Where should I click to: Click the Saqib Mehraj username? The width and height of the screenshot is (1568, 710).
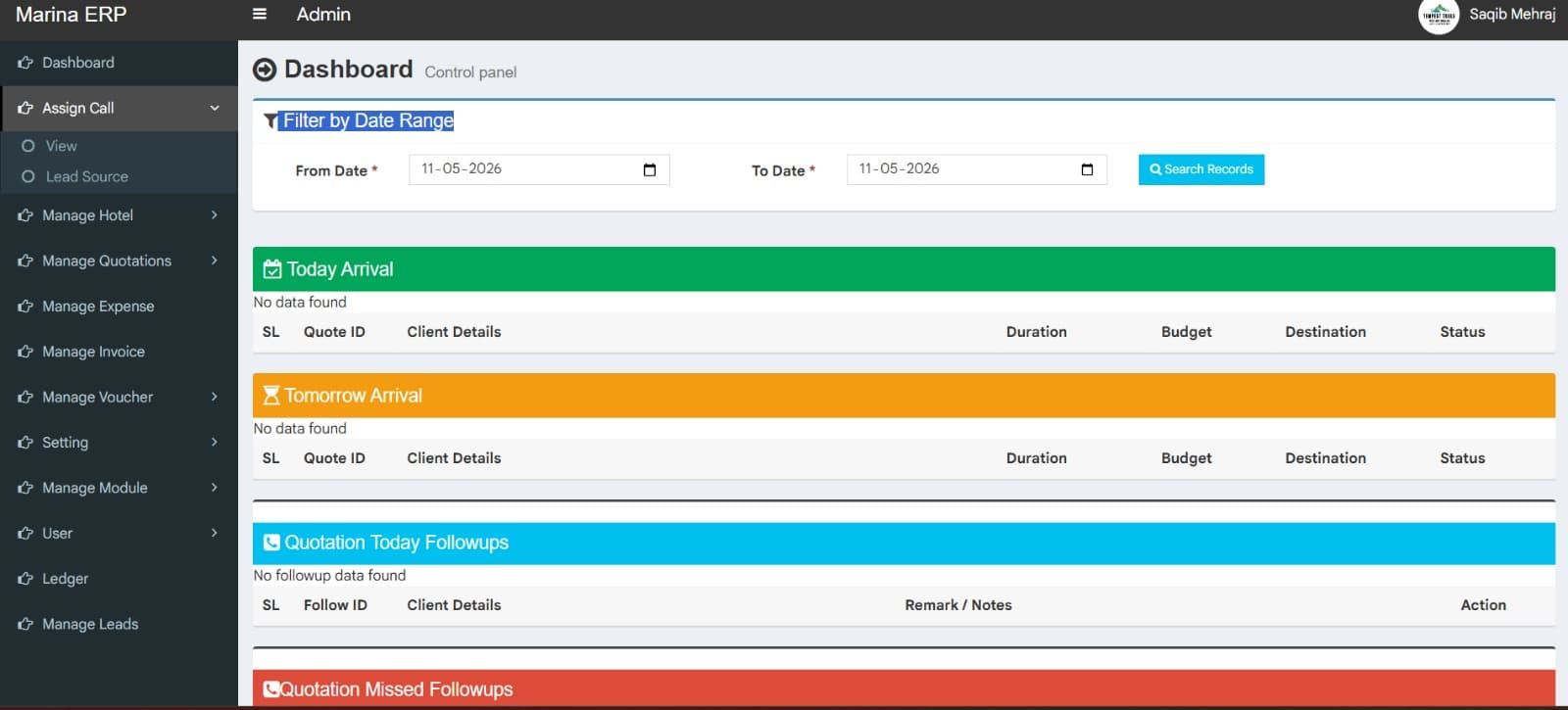tap(1512, 14)
